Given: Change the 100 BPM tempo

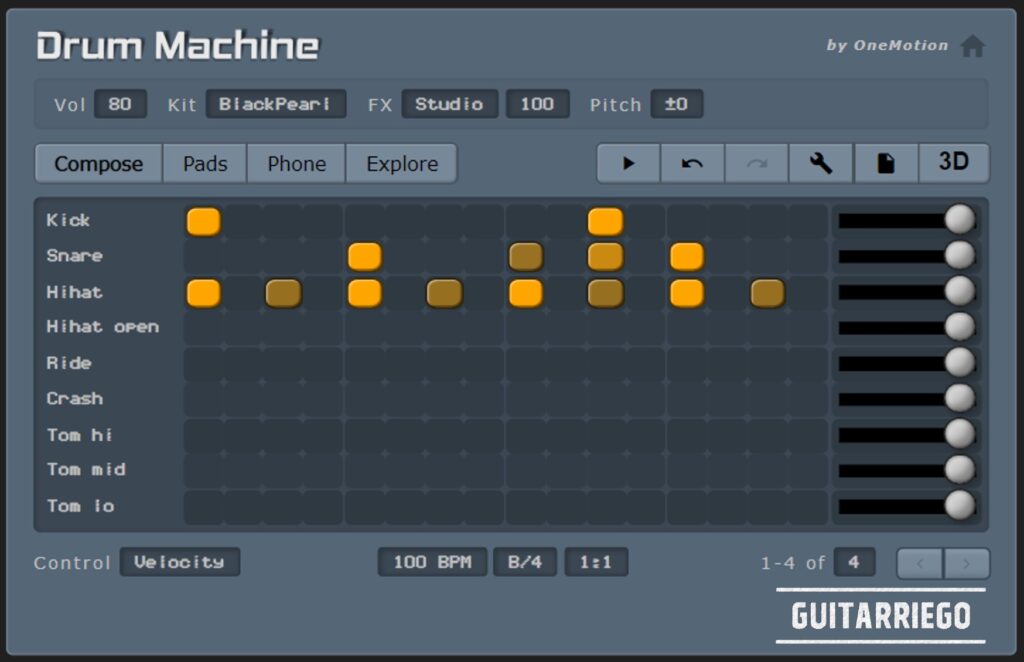Looking at the screenshot, I should click(x=432, y=562).
